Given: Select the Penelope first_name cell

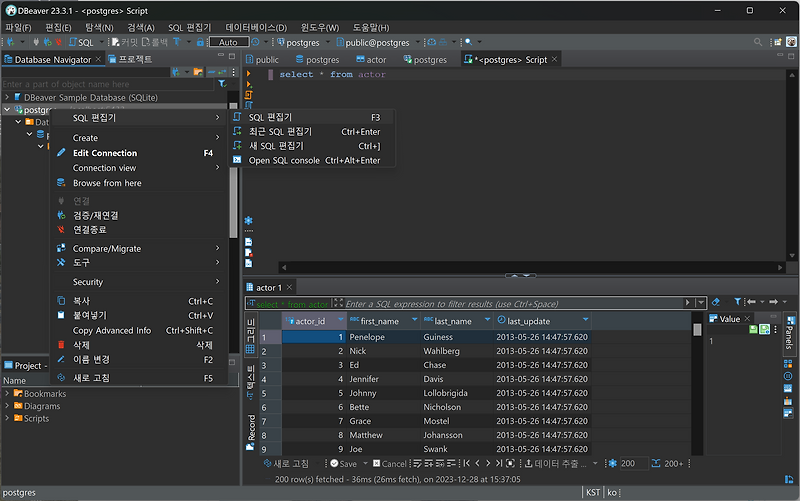Looking at the screenshot, I should pos(384,337).
